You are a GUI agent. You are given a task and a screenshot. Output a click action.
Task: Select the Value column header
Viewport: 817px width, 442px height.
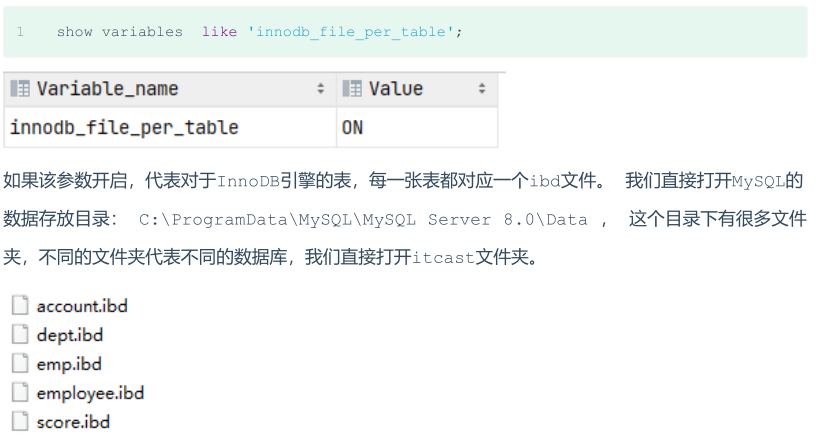(396, 89)
